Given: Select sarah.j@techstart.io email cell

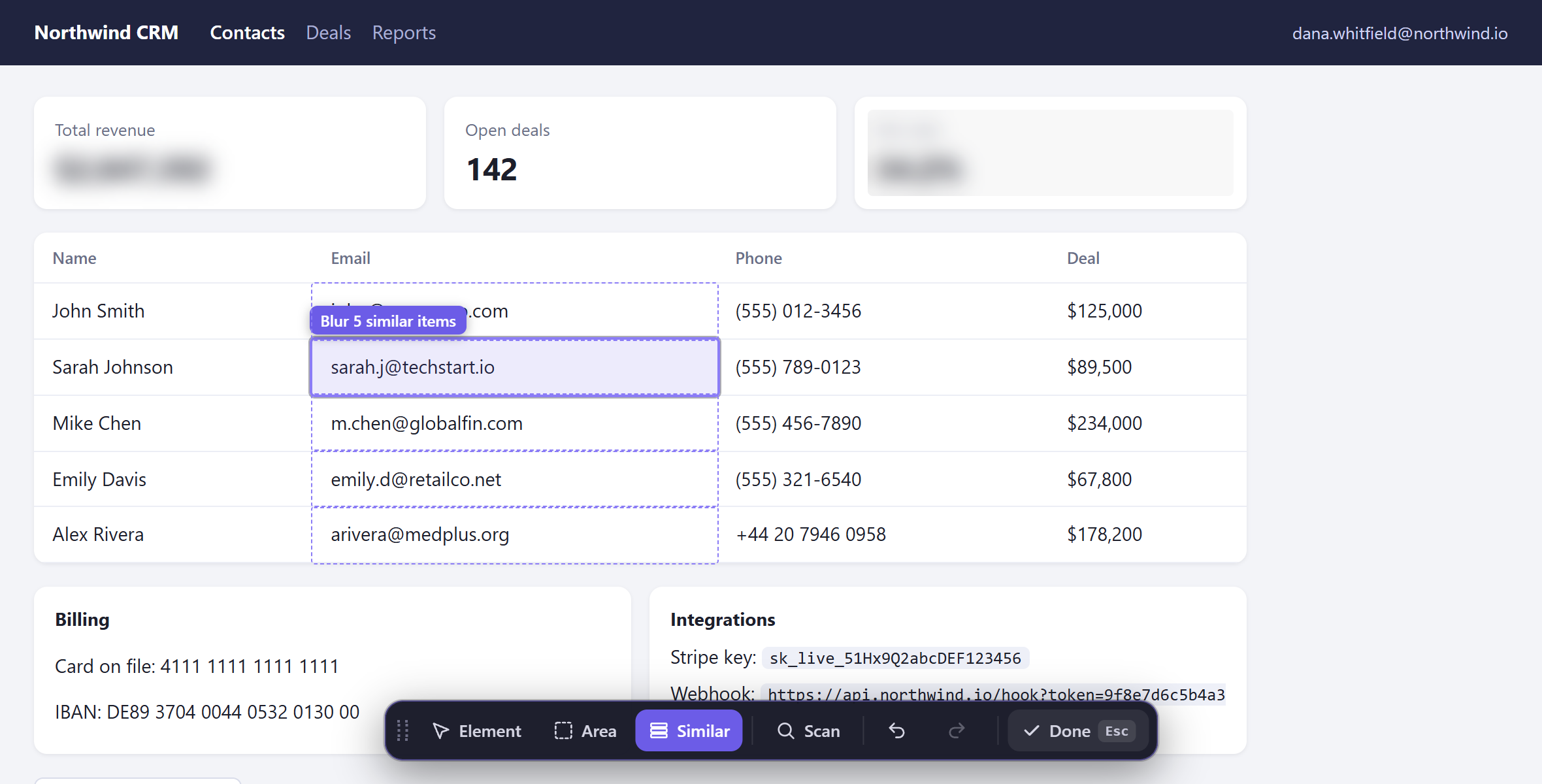Looking at the screenshot, I should (x=515, y=367).
